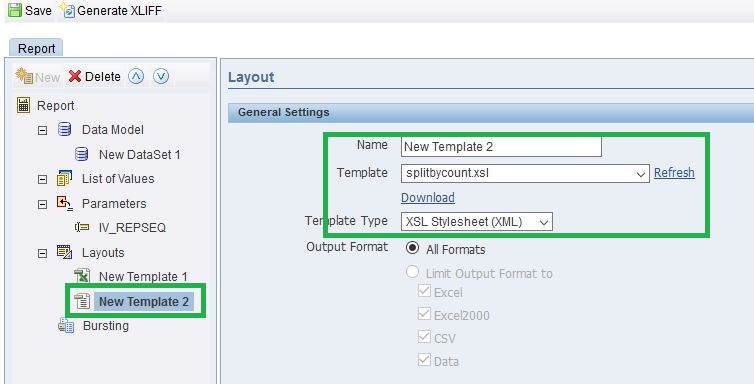Click the red Delete X icon
754x384 pixels.
point(75,76)
